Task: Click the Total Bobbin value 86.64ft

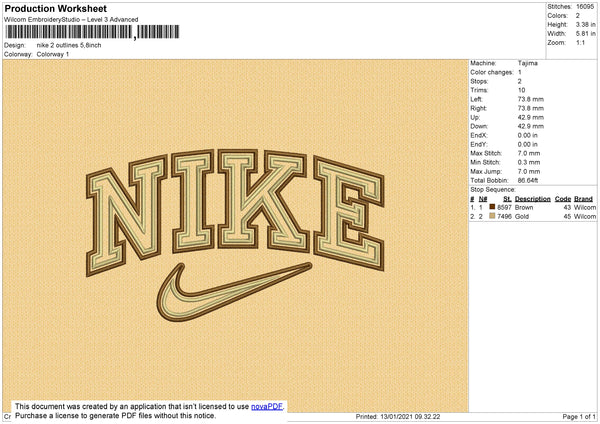Action: click(x=528, y=181)
